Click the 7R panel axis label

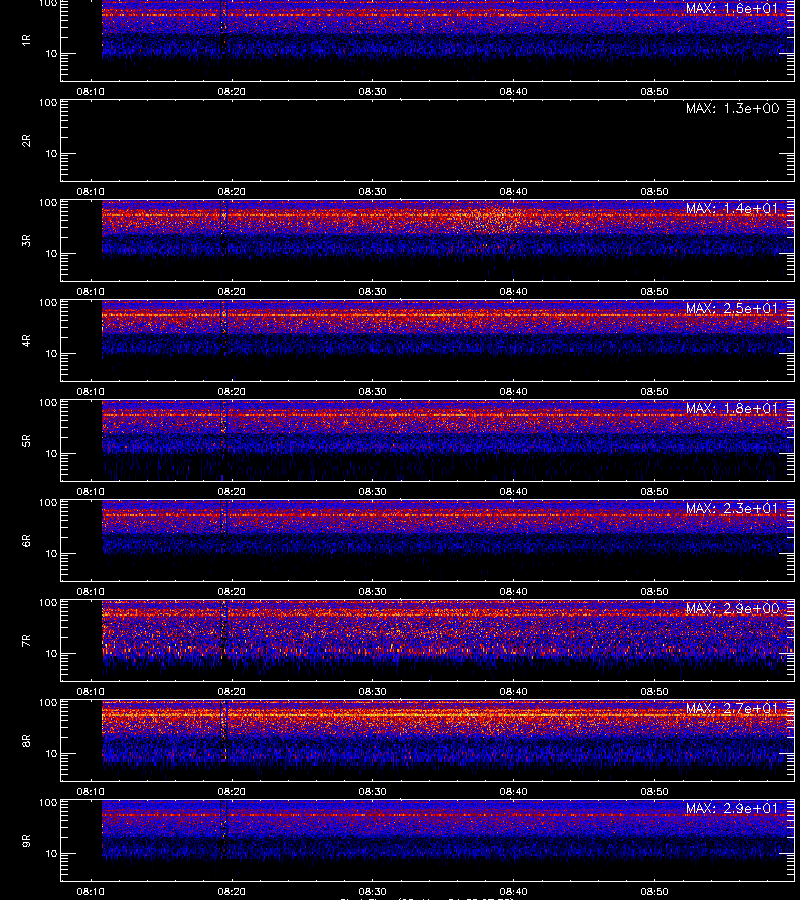26,641
